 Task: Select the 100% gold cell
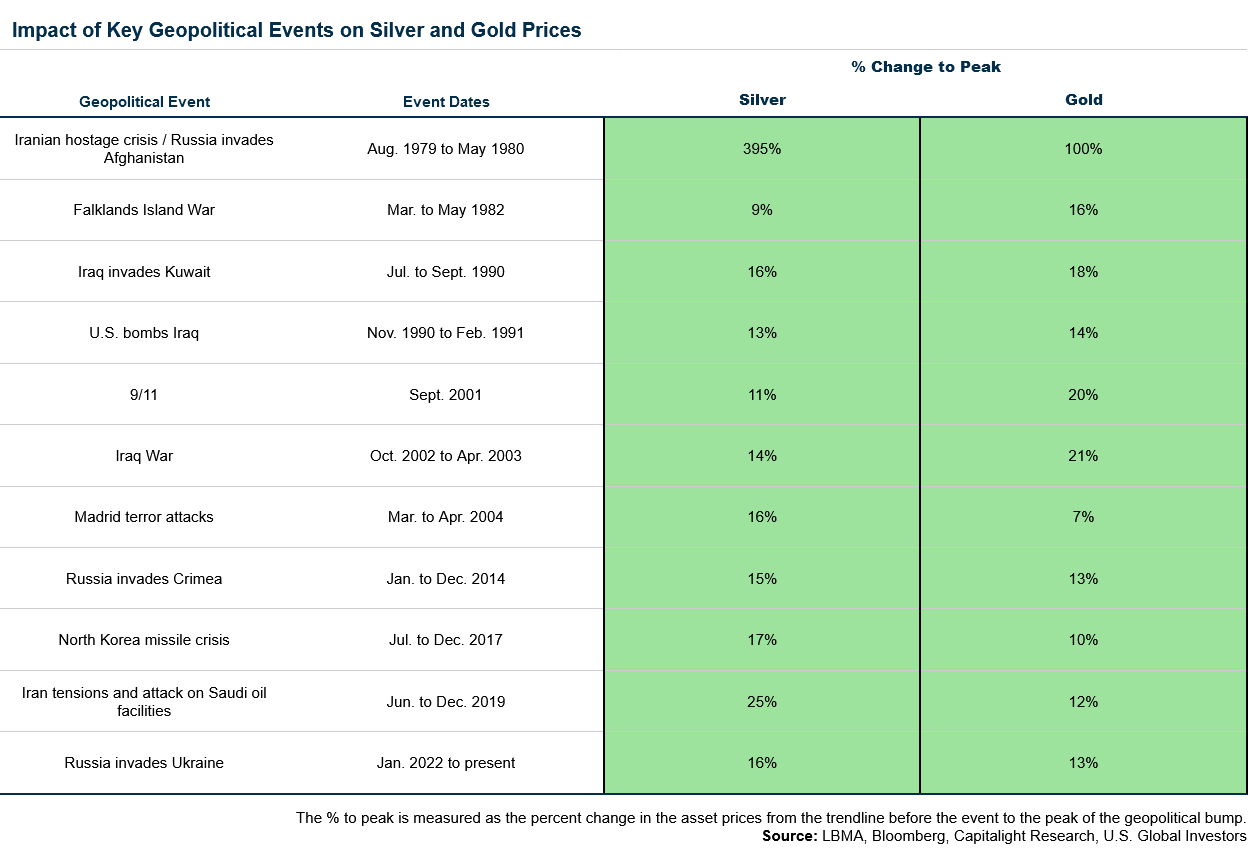(1083, 149)
